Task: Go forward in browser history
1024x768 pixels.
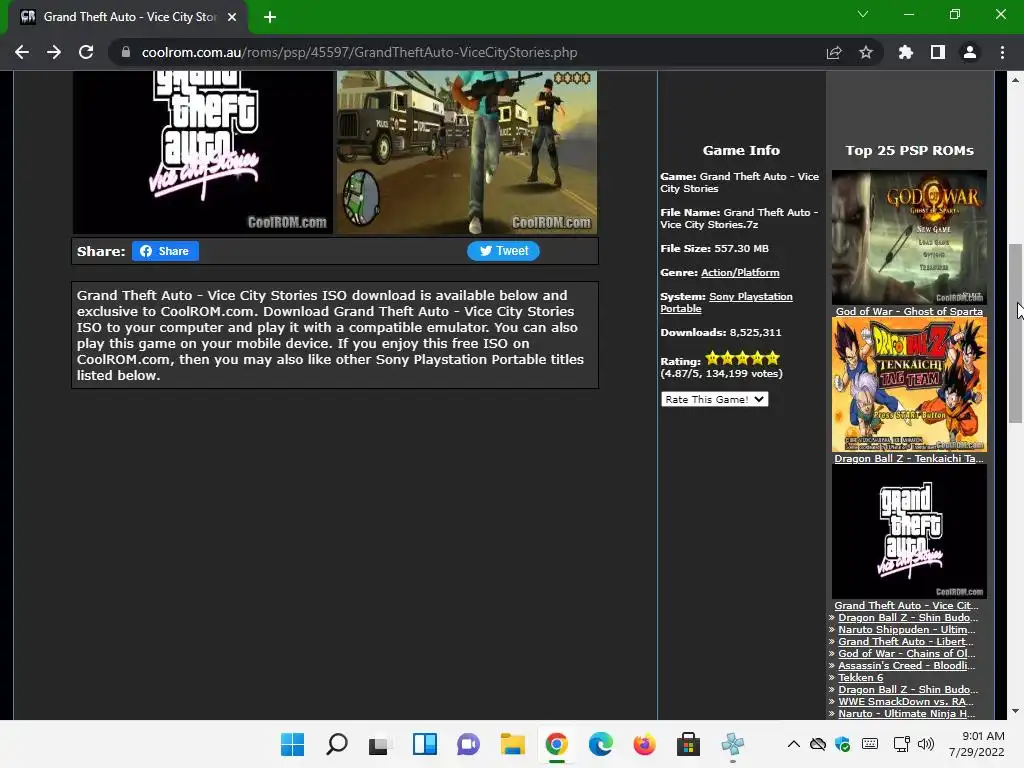Action: pos(54,52)
